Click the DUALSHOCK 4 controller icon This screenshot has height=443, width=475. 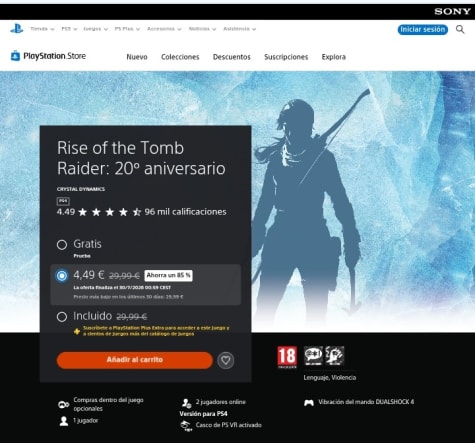click(x=309, y=403)
